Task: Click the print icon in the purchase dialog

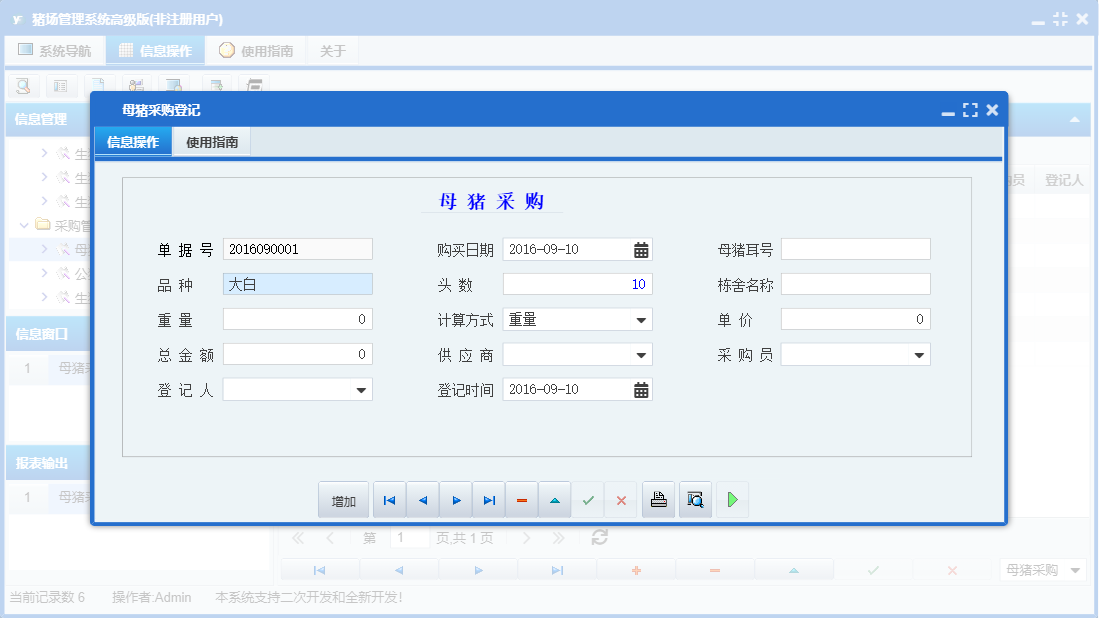Action: coord(658,499)
